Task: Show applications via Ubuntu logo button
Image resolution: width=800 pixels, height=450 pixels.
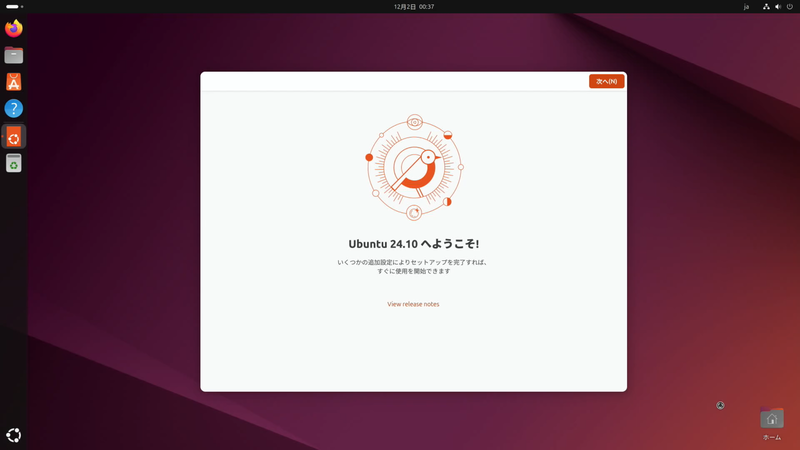Action: point(14,435)
